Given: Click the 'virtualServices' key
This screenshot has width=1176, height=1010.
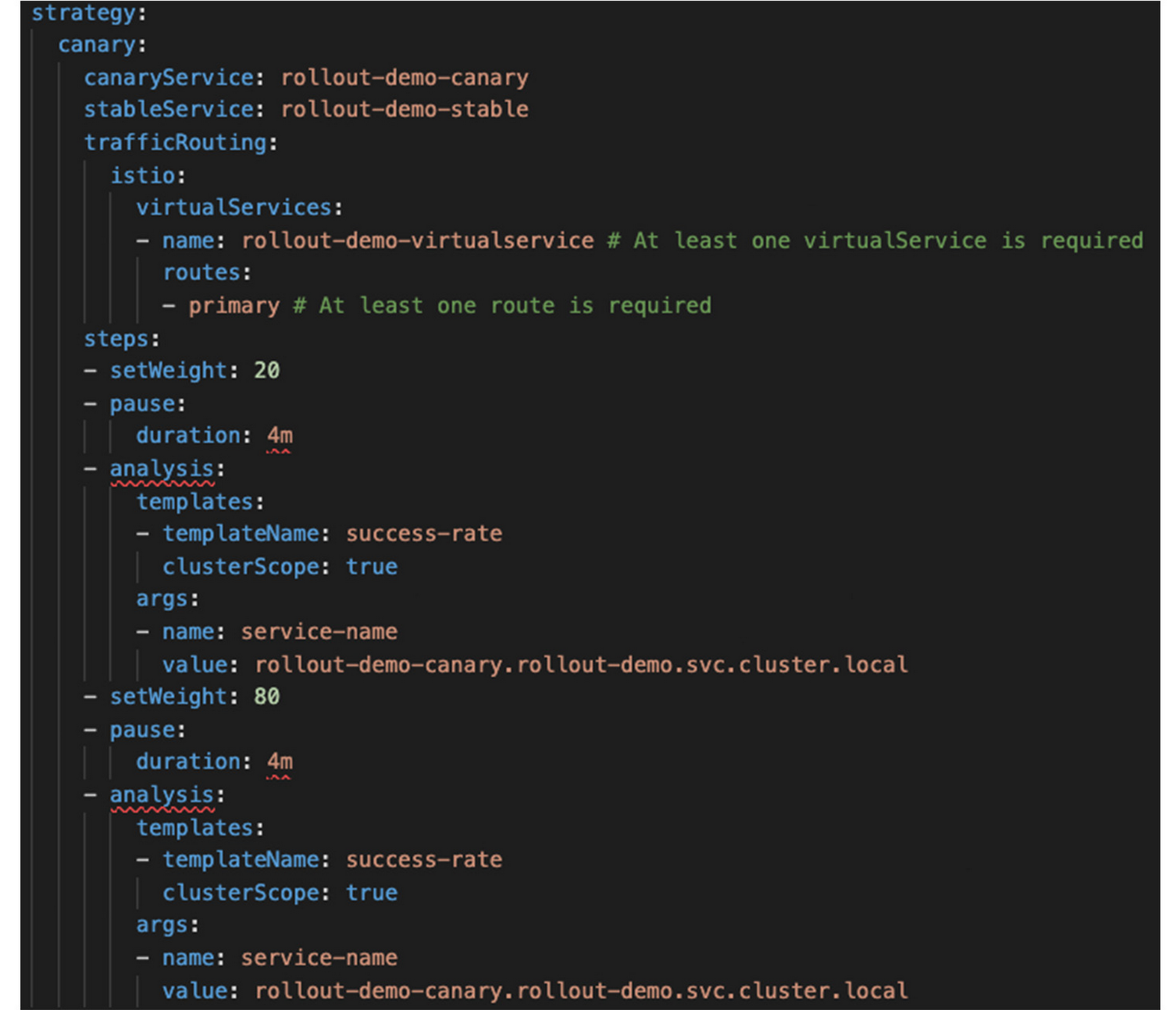Looking at the screenshot, I should tap(234, 208).
